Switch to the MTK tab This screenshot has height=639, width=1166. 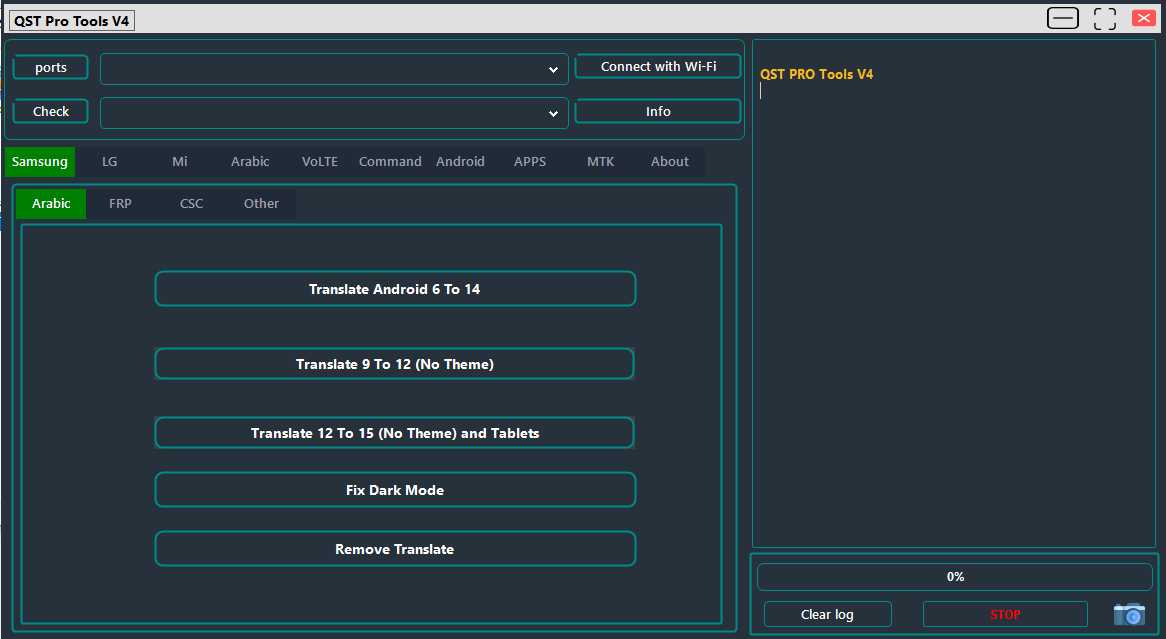point(600,161)
